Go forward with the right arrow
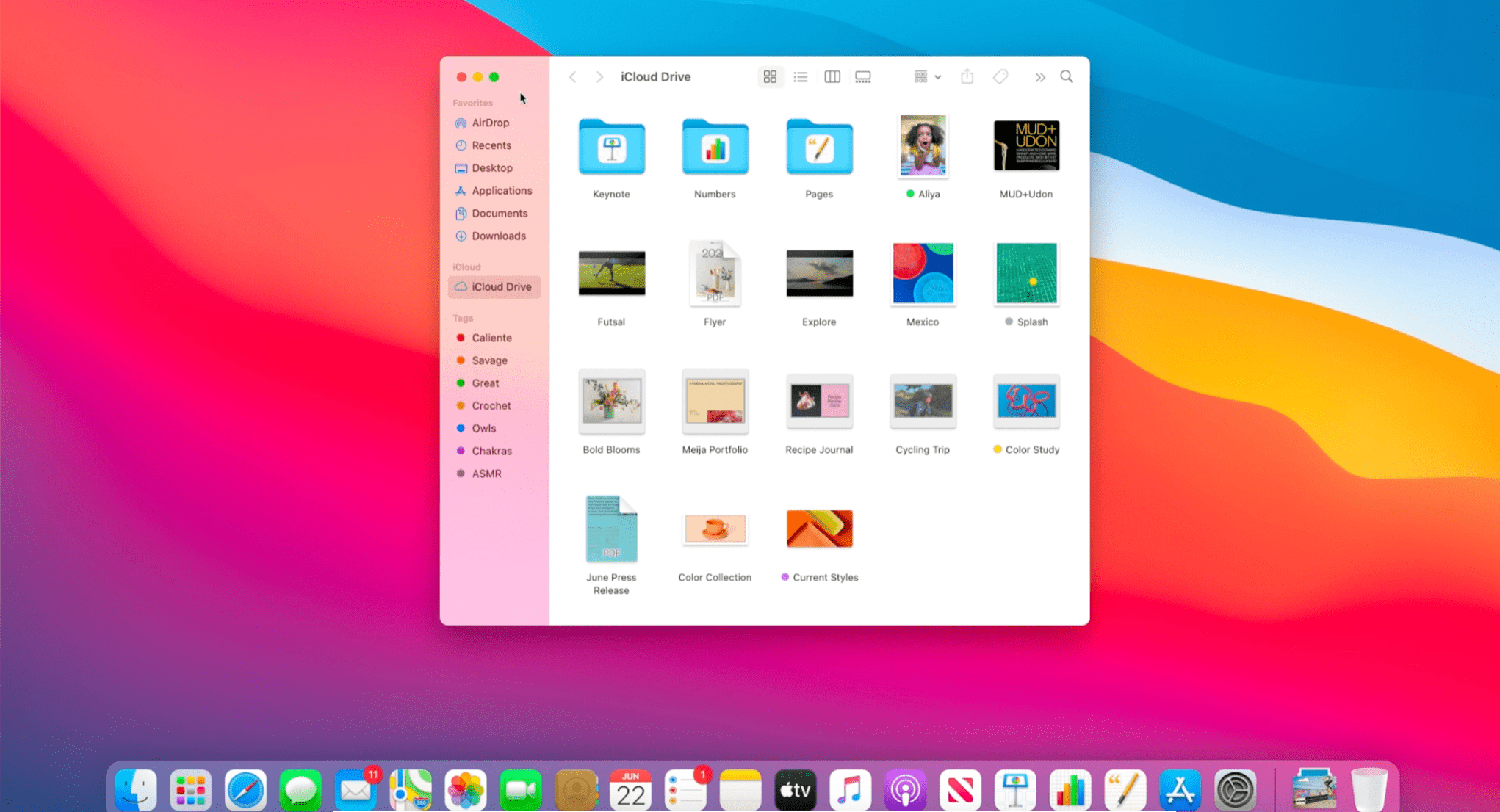 599,77
